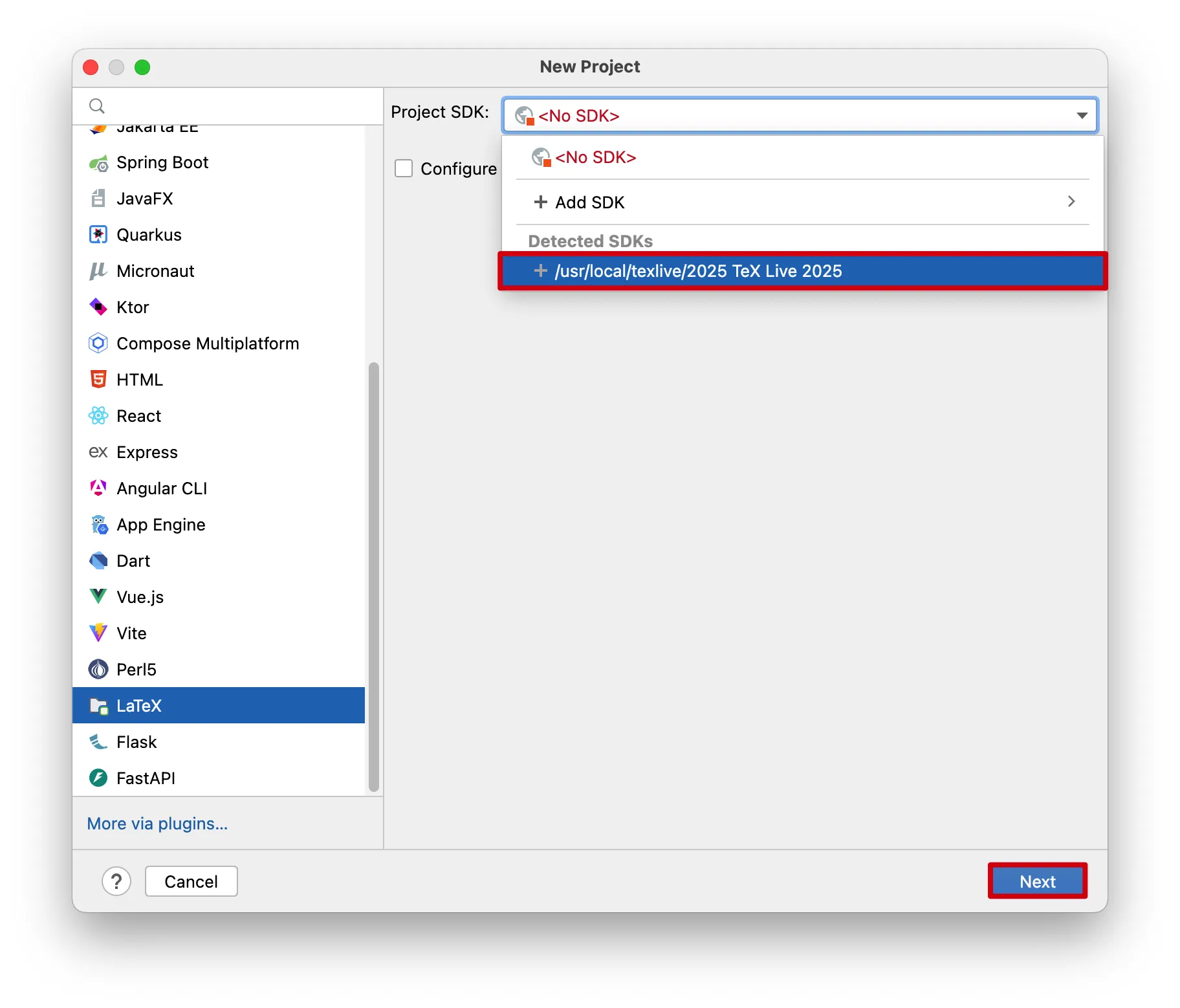The width and height of the screenshot is (1180, 1008).
Task: Open the Add SDK menu entry
Action: pos(803,203)
